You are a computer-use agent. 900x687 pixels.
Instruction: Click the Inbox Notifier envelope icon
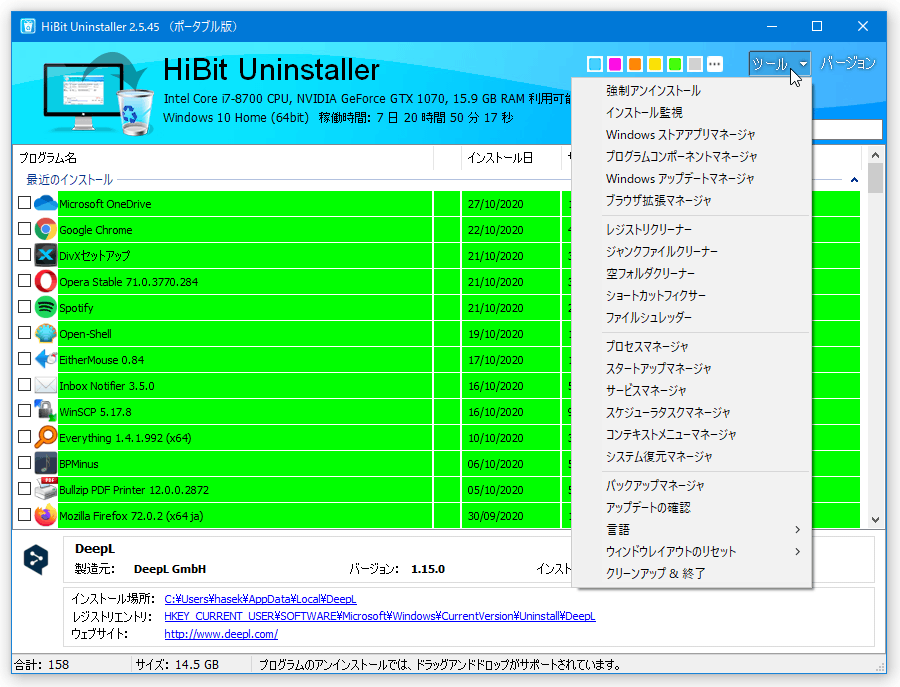point(45,385)
